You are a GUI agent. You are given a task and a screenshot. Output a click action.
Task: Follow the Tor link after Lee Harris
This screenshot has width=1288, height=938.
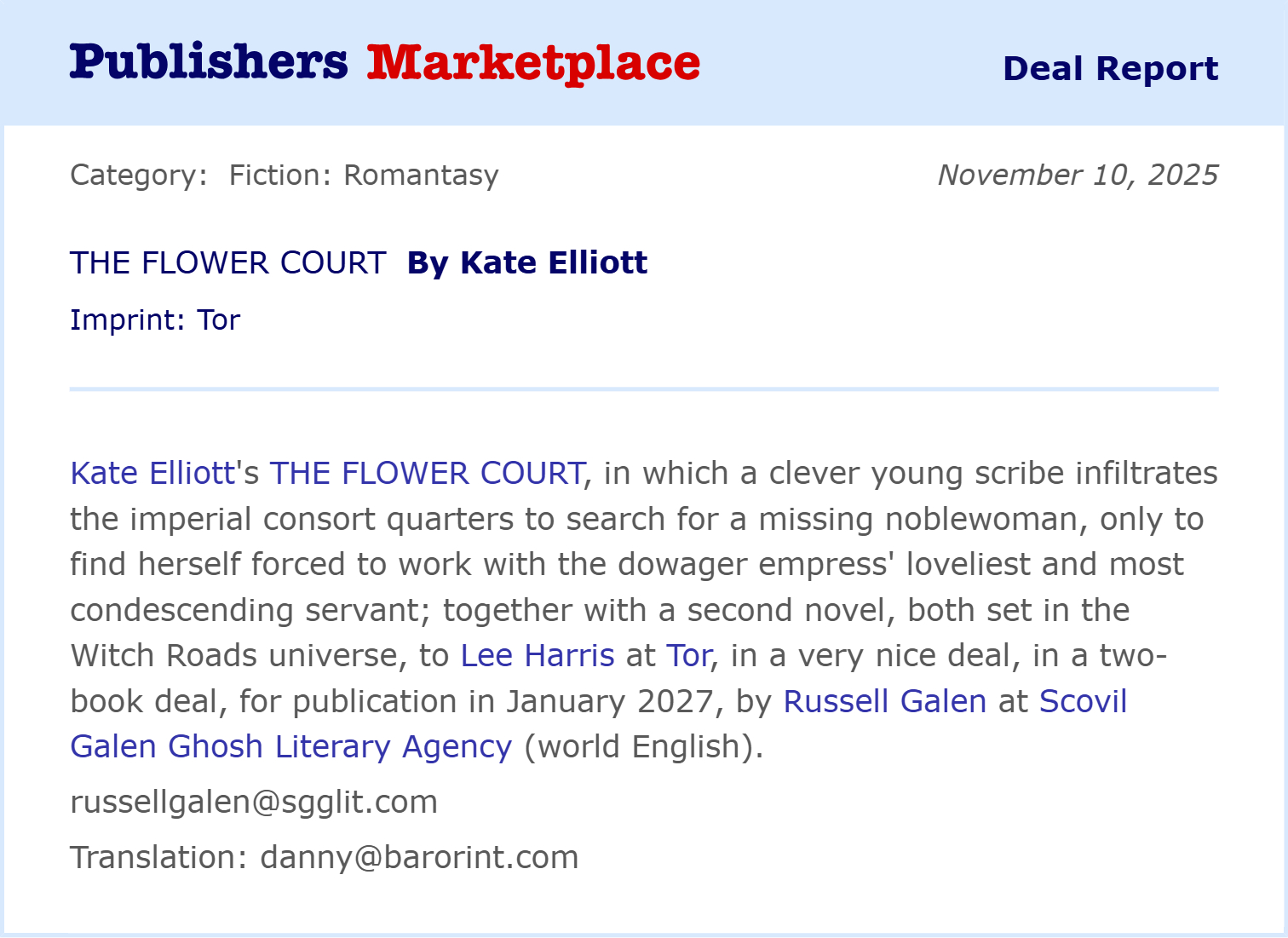pos(688,656)
